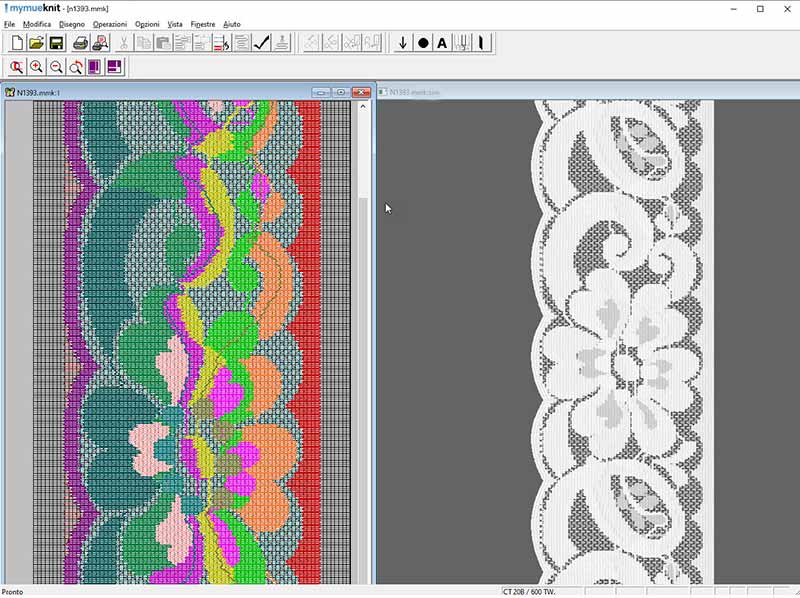The width and height of the screenshot is (800, 598).
Task: Save the pattern with the floppy disk icon
Action: tap(56, 43)
